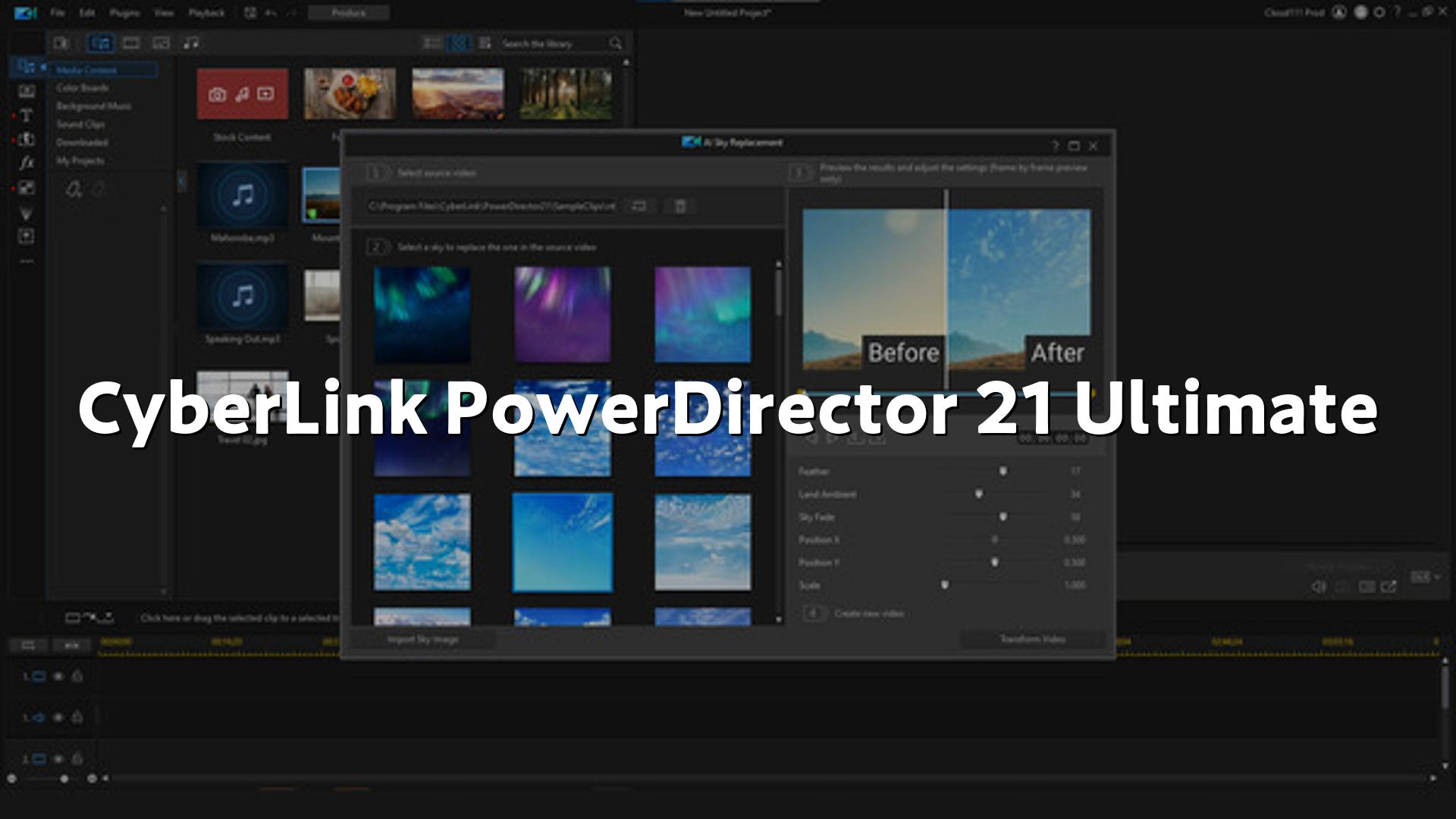Toggle visibility of video track 2
The height and width of the screenshot is (819, 1456).
pyautogui.click(x=58, y=758)
